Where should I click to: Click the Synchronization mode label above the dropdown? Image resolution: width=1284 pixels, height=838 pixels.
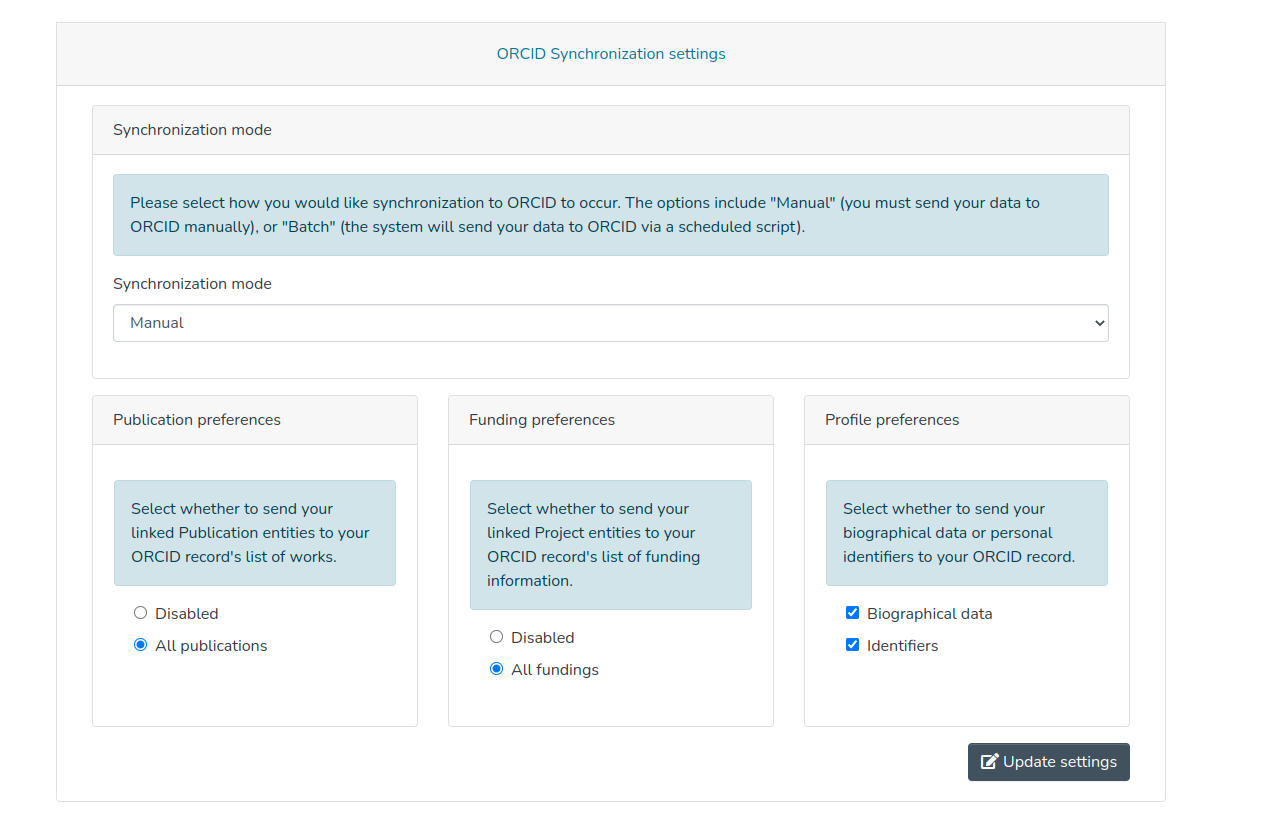pos(192,284)
